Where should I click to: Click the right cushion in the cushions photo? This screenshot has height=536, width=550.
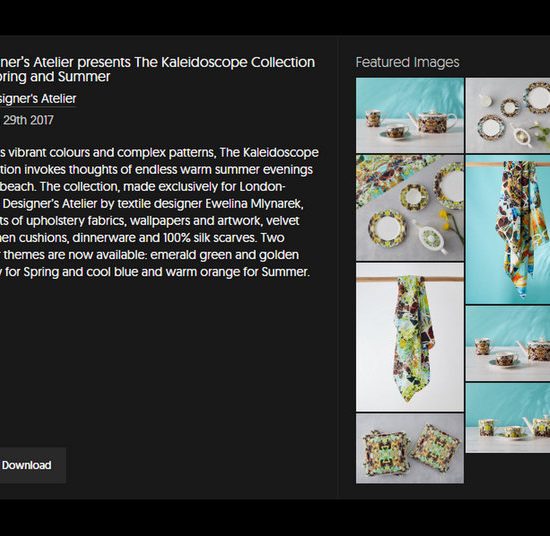coord(436,448)
